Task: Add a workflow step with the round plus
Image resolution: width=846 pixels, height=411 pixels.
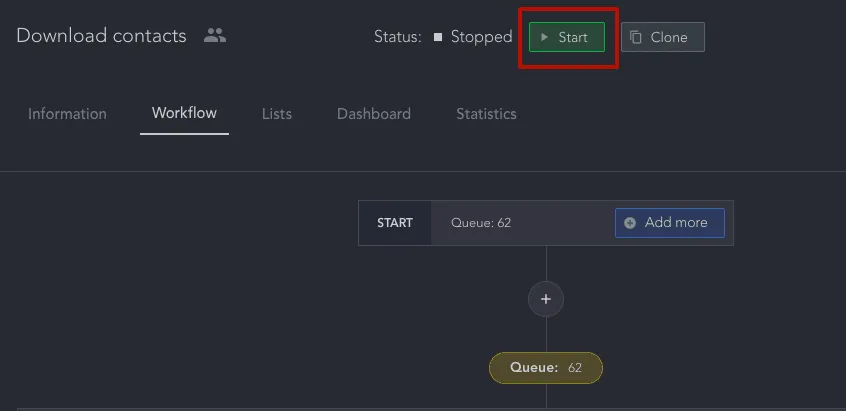Action: pyautogui.click(x=546, y=299)
